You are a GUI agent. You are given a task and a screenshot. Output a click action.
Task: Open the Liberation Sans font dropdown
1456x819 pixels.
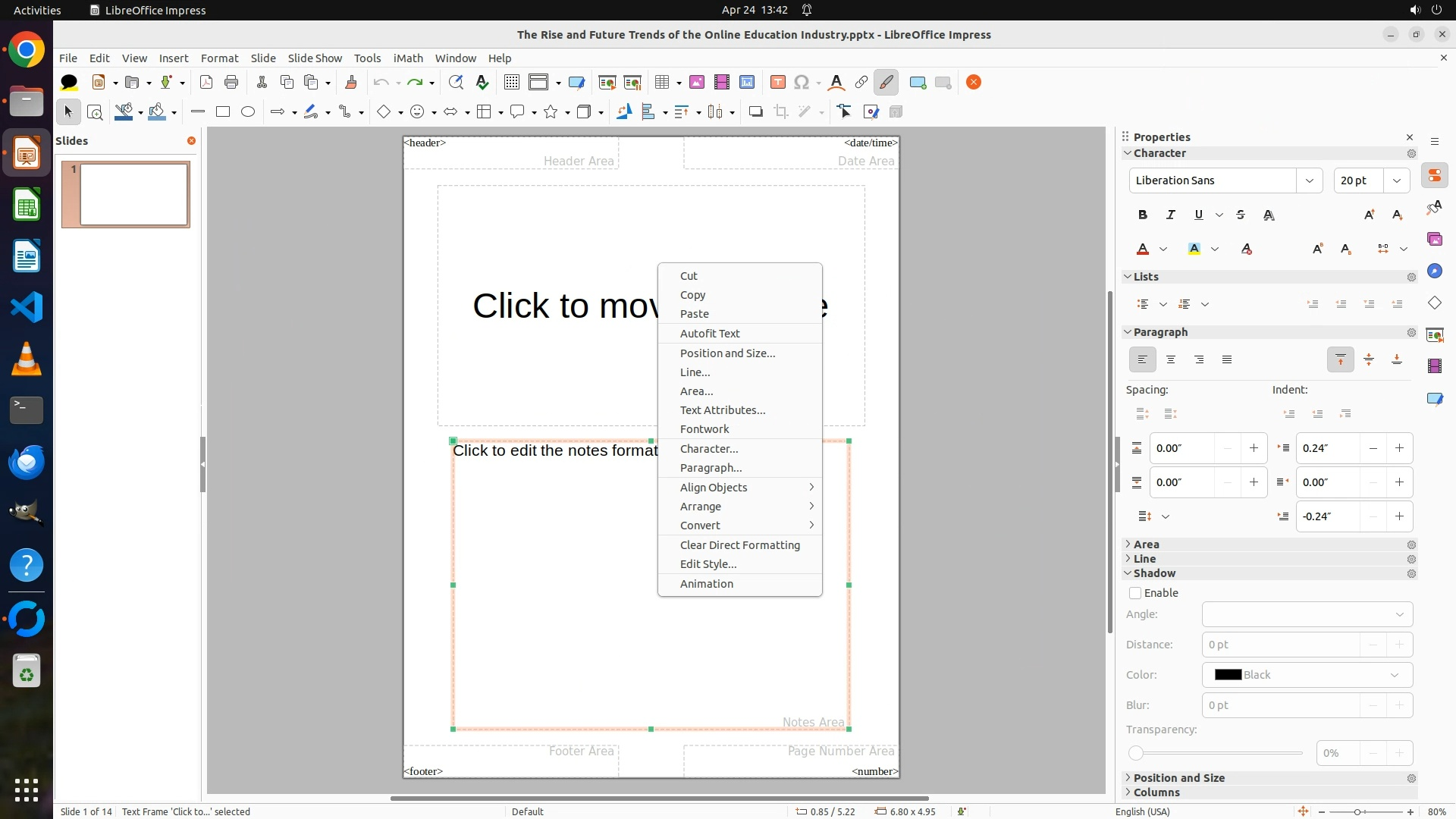tap(1309, 180)
